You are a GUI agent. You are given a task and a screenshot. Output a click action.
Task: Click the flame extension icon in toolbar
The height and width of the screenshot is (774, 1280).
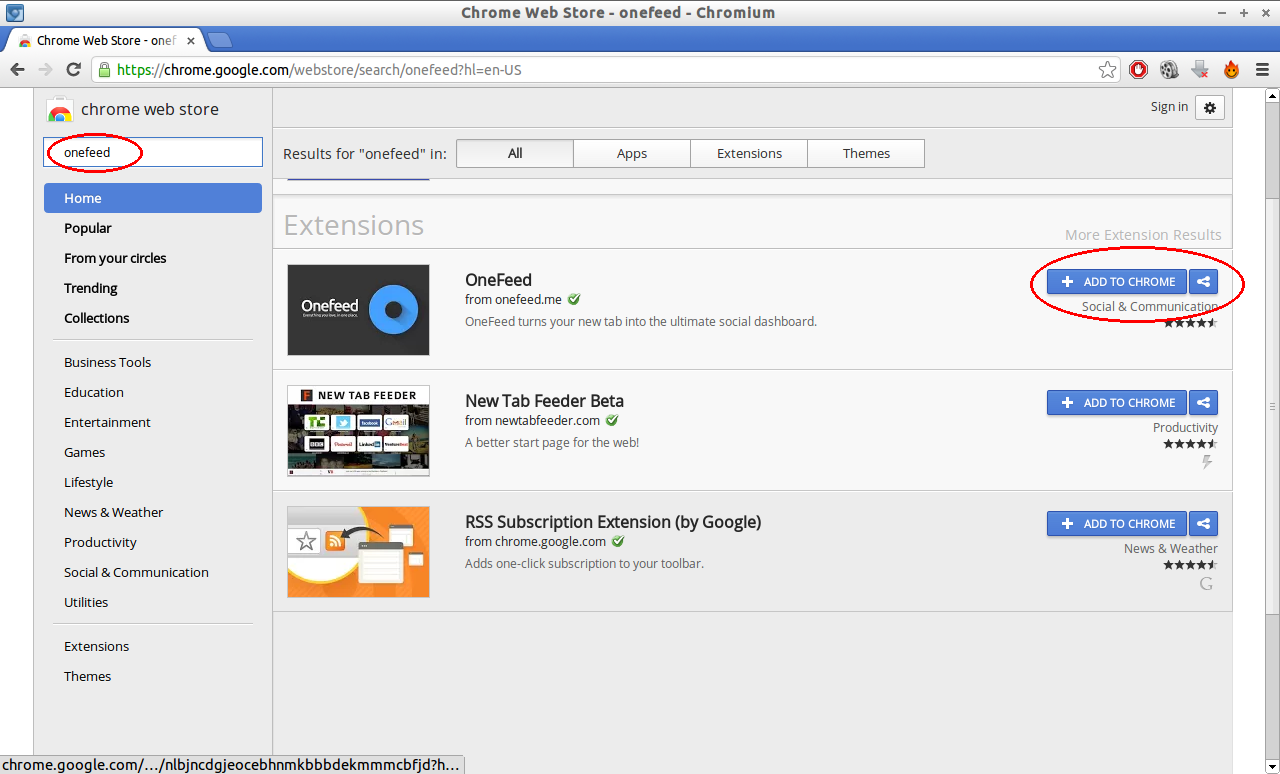click(1231, 70)
